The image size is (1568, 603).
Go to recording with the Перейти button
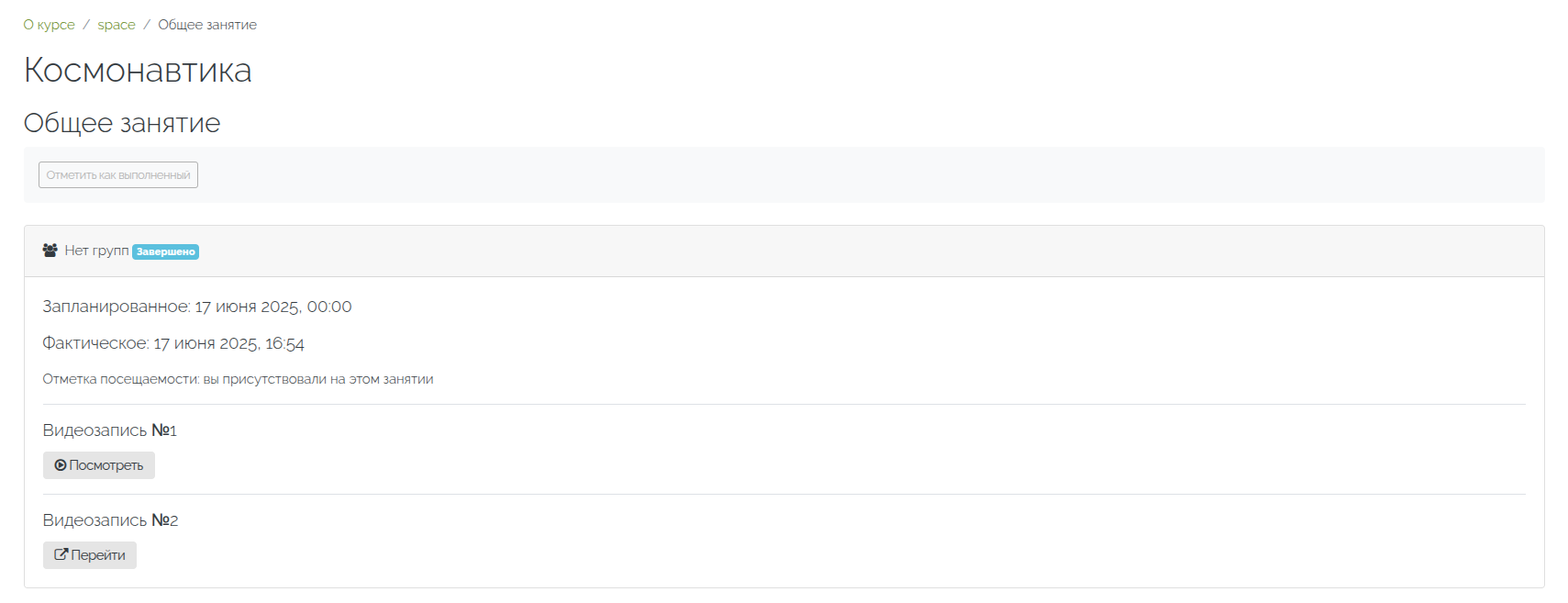90,555
